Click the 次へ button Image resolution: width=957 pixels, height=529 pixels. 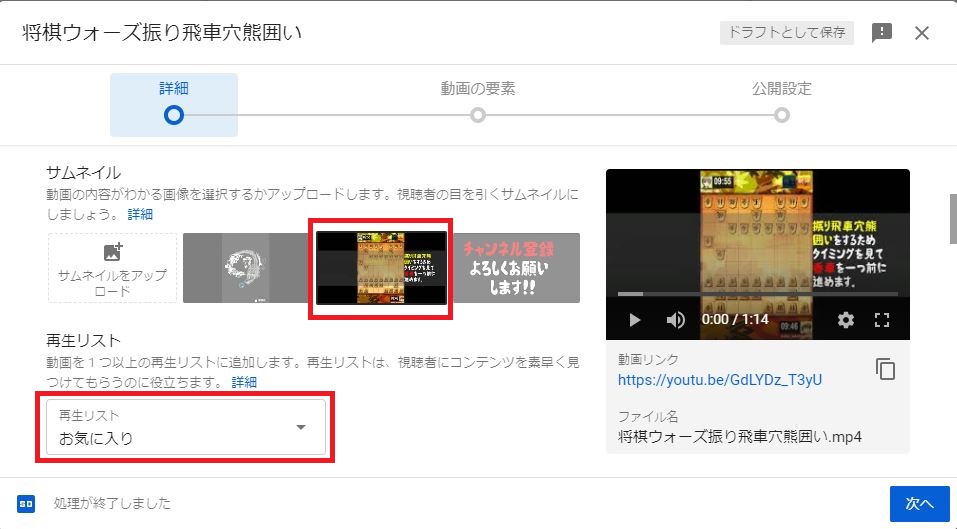click(x=920, y=503)
